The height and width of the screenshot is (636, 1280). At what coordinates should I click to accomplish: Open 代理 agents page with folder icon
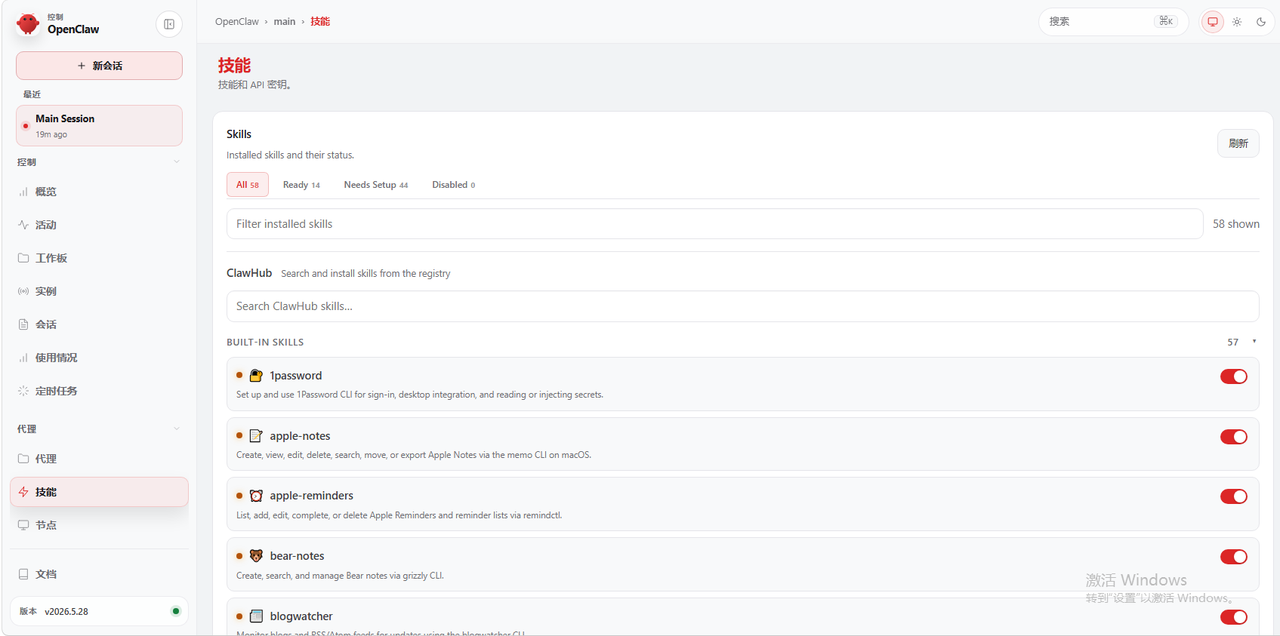coord(99,459)
